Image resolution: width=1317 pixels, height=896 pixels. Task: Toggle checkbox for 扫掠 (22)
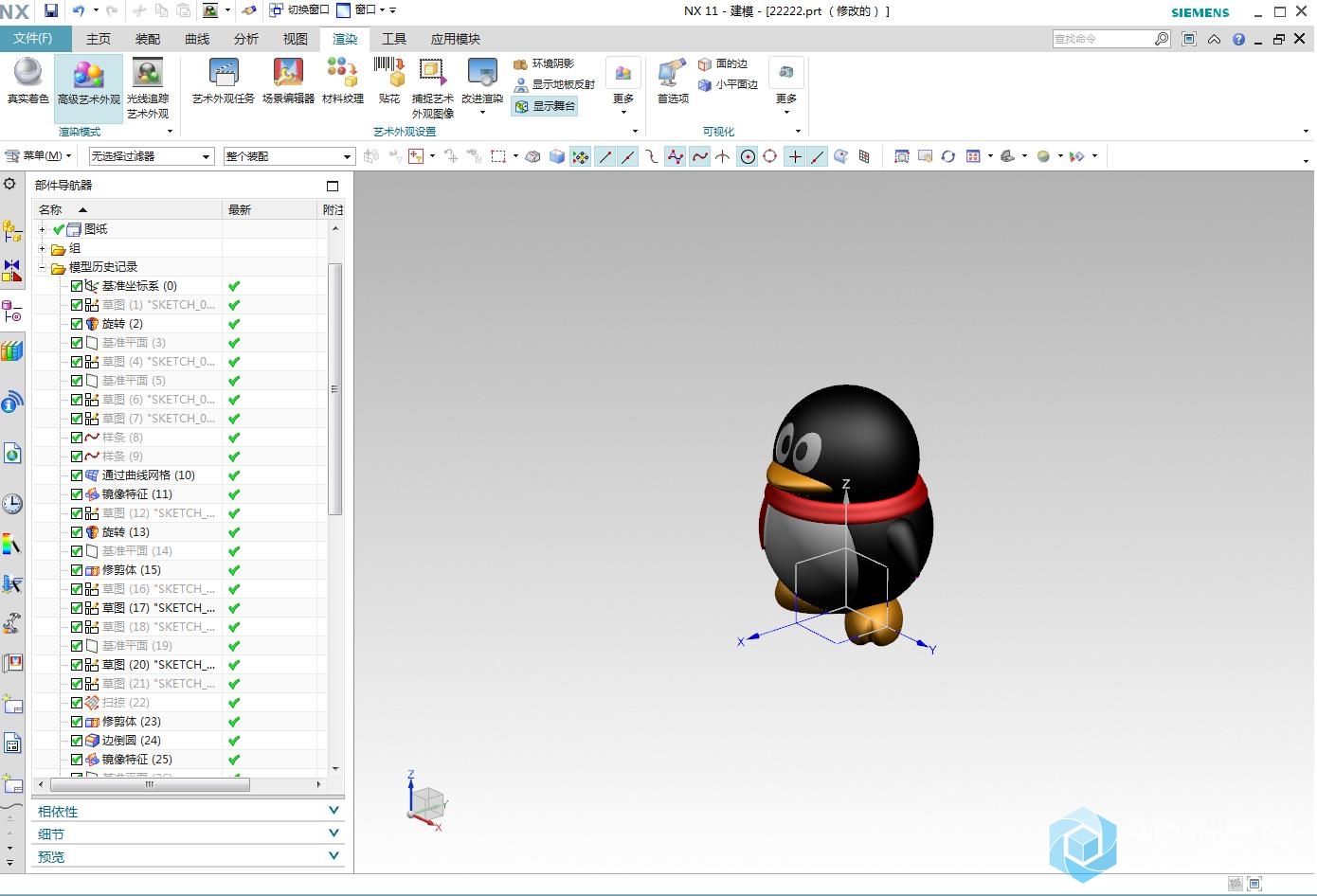click(77, 703)
